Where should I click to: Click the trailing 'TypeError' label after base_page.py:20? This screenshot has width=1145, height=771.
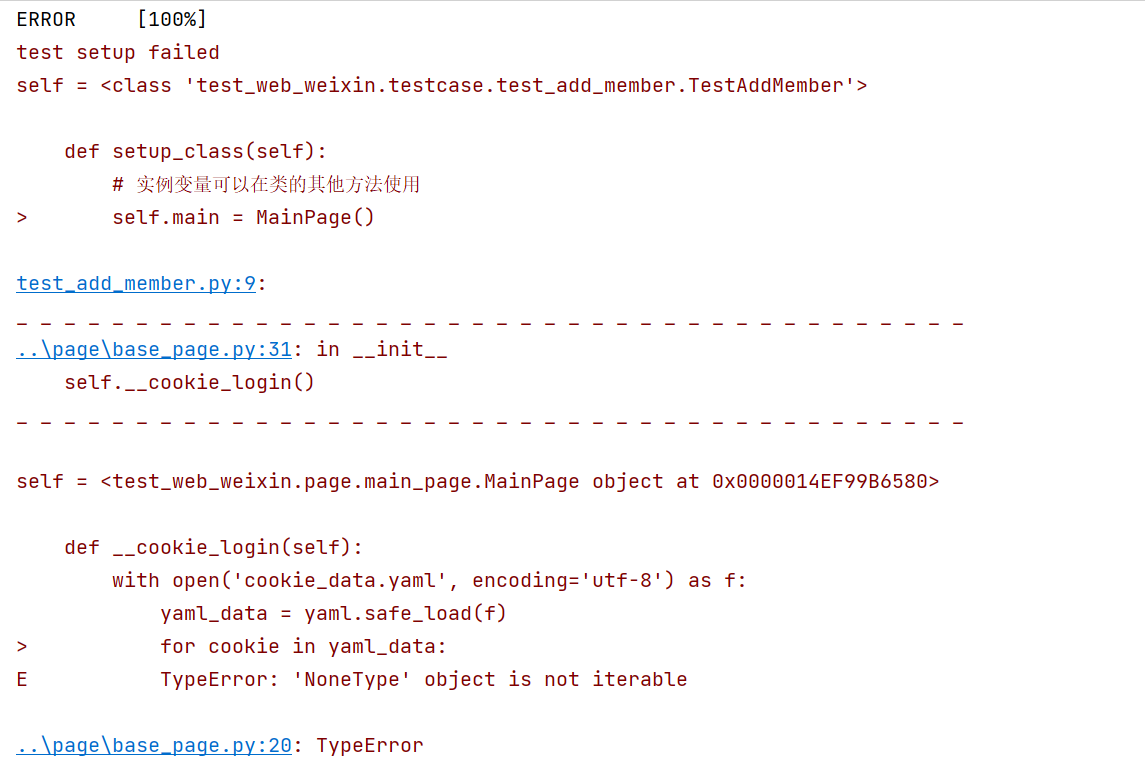pos(370,746)
